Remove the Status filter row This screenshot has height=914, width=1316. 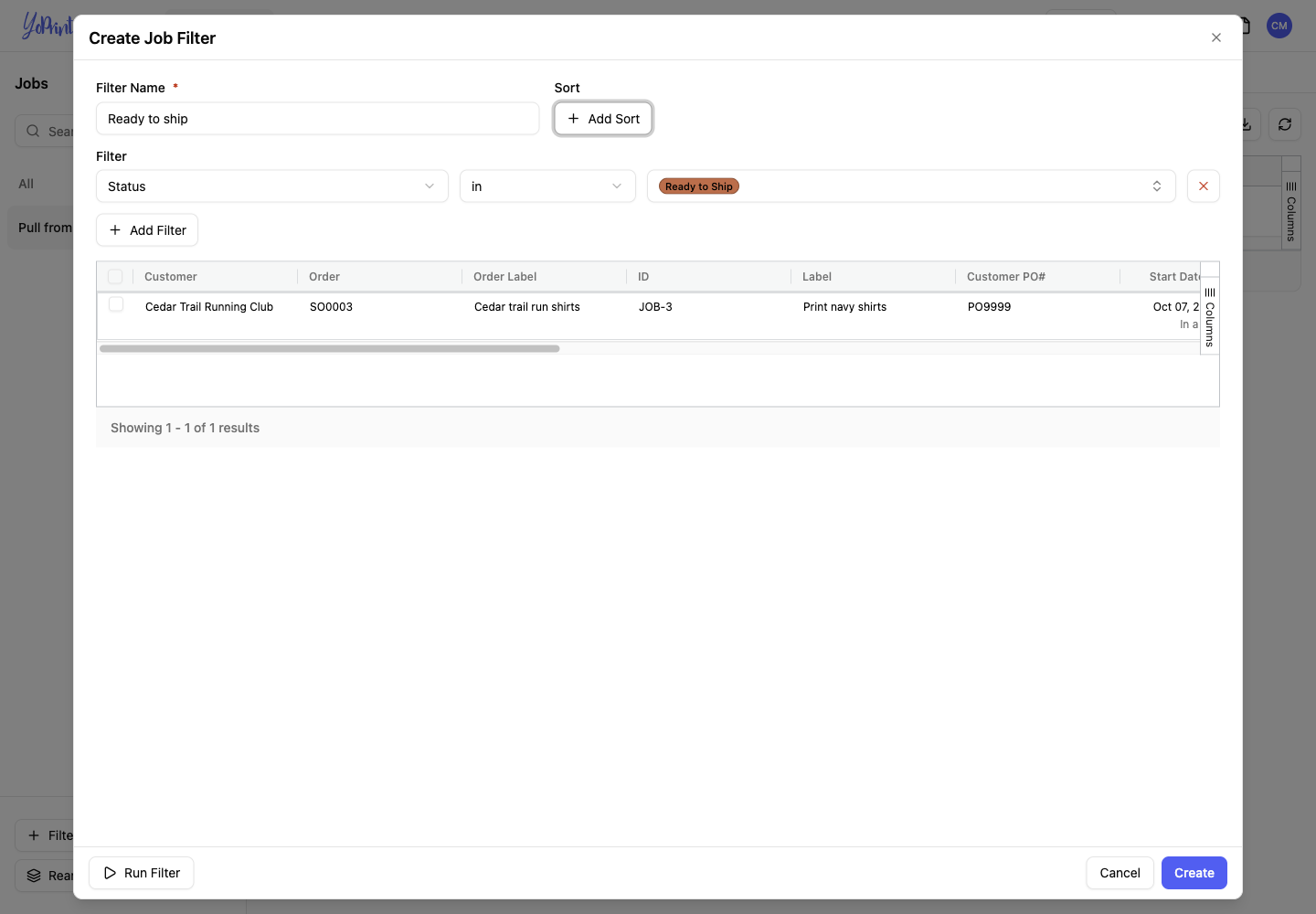pos(1204,186)
